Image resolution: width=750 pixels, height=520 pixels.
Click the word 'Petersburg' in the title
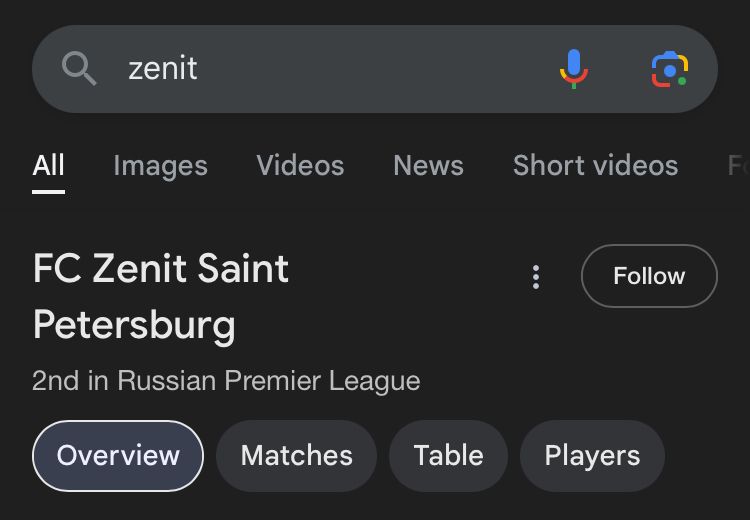[x=134, y=325]
